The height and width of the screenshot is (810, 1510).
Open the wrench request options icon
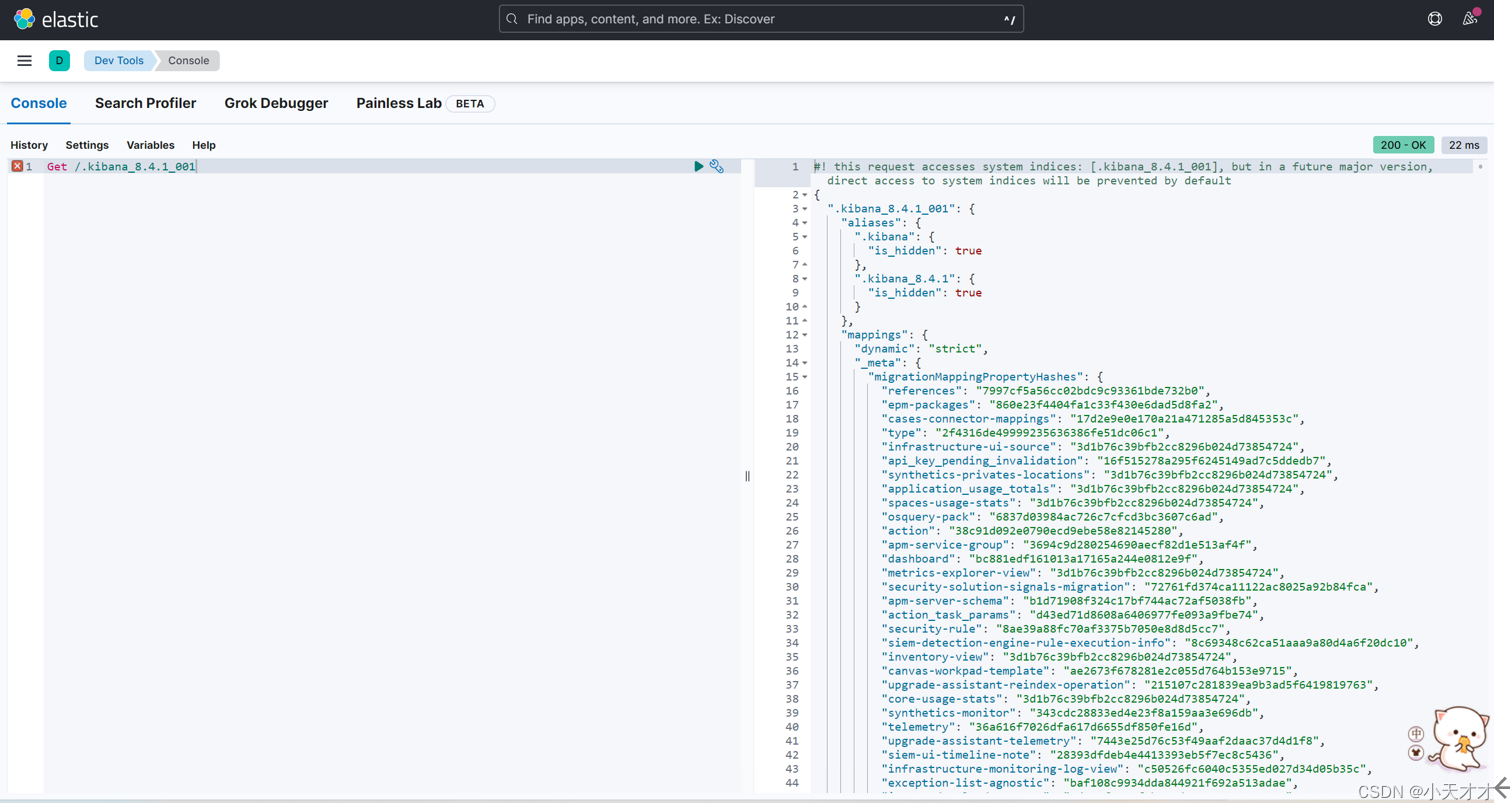[x=717, y=166]
